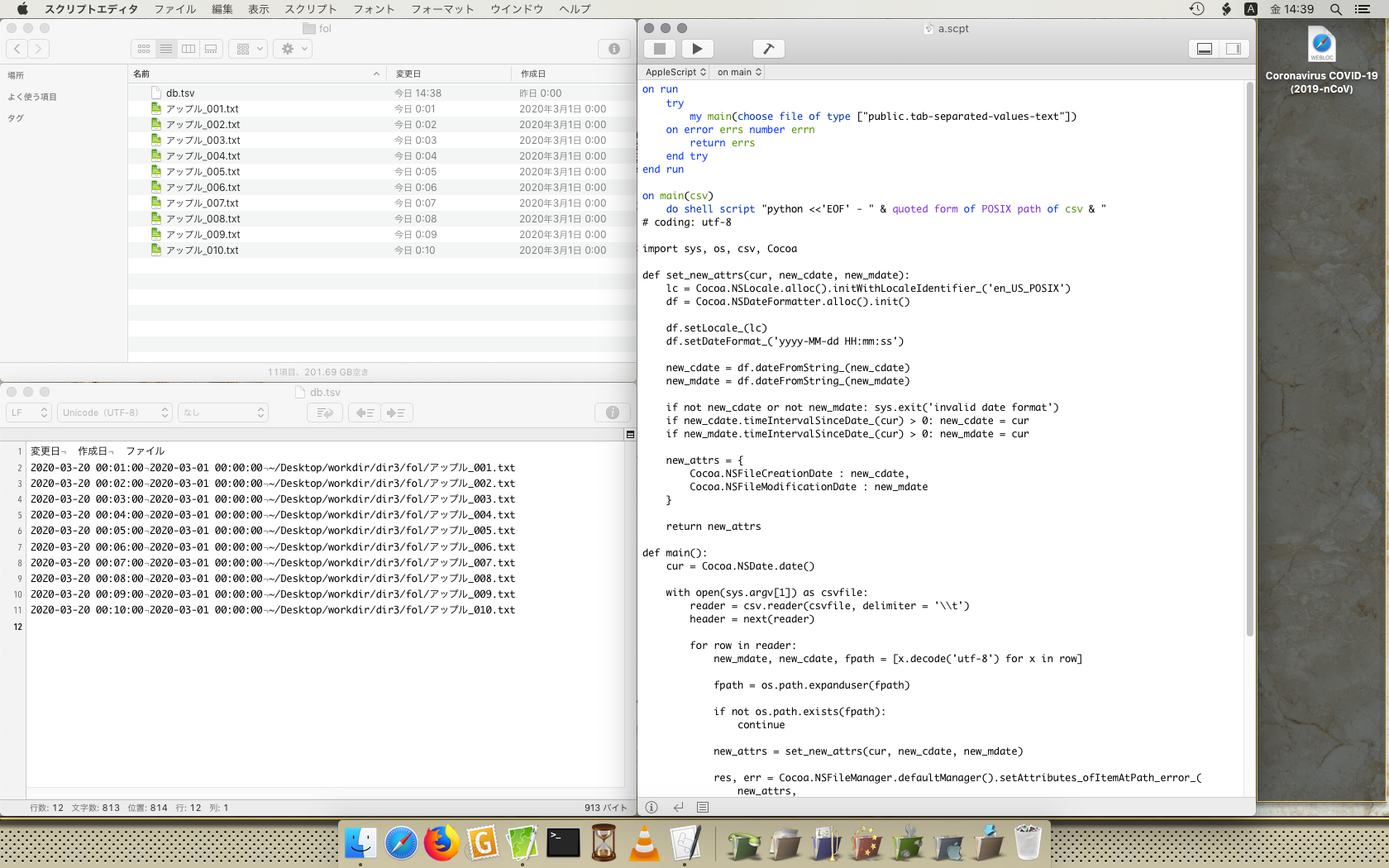Select アップル_005.txt in file list

[203, 172]
